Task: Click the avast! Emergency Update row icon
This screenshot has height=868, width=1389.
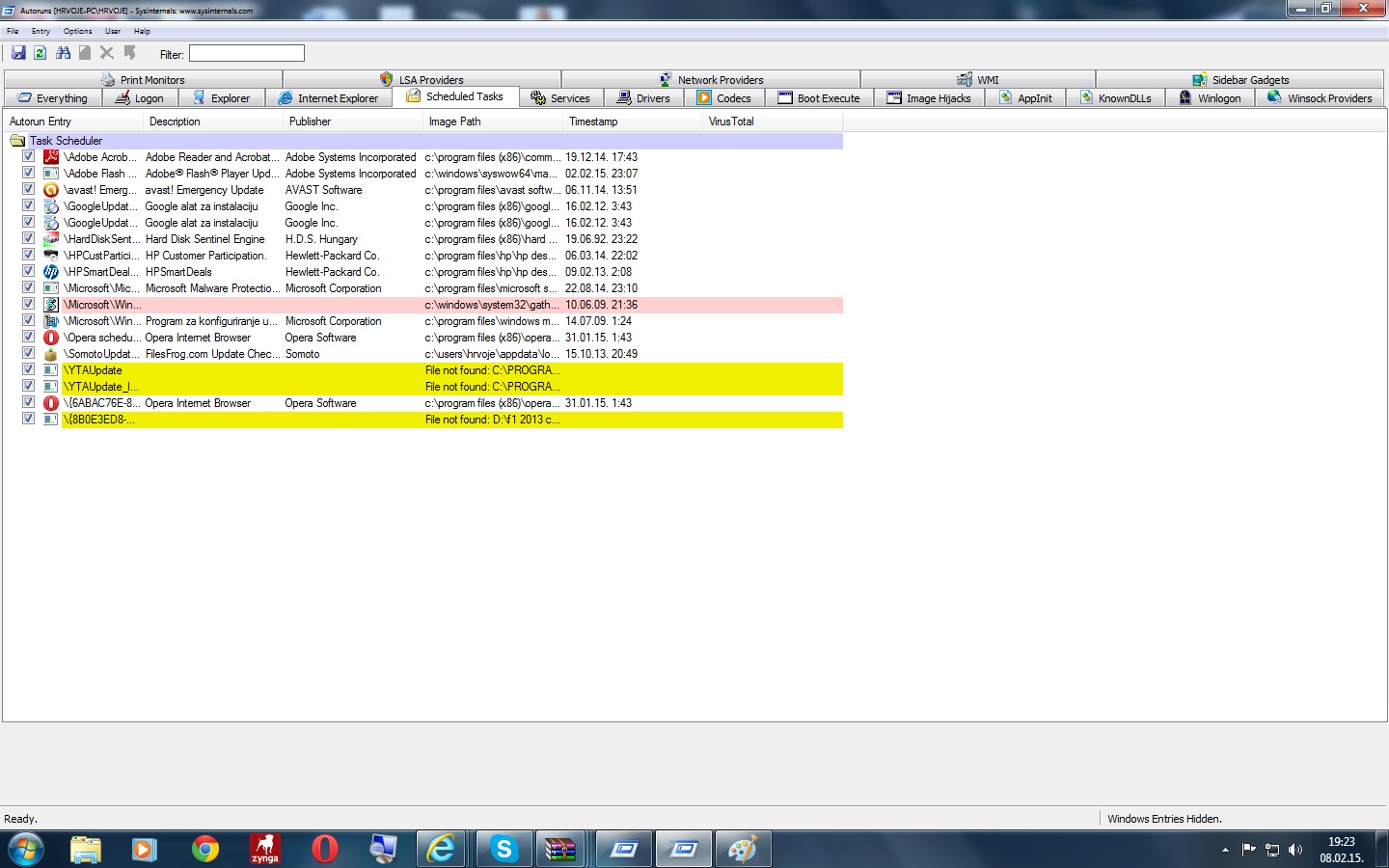Action: (51, 190)
